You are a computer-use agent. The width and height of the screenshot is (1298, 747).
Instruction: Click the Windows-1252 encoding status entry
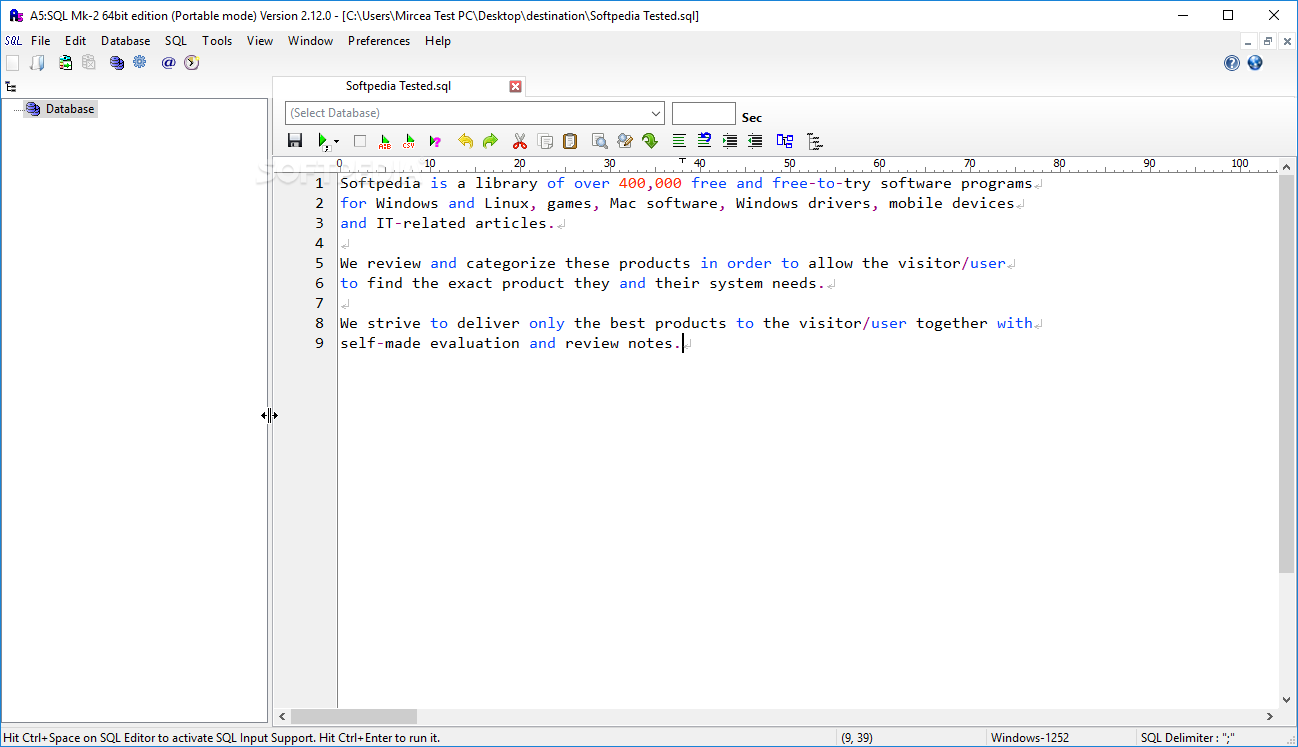(1030, 738)
